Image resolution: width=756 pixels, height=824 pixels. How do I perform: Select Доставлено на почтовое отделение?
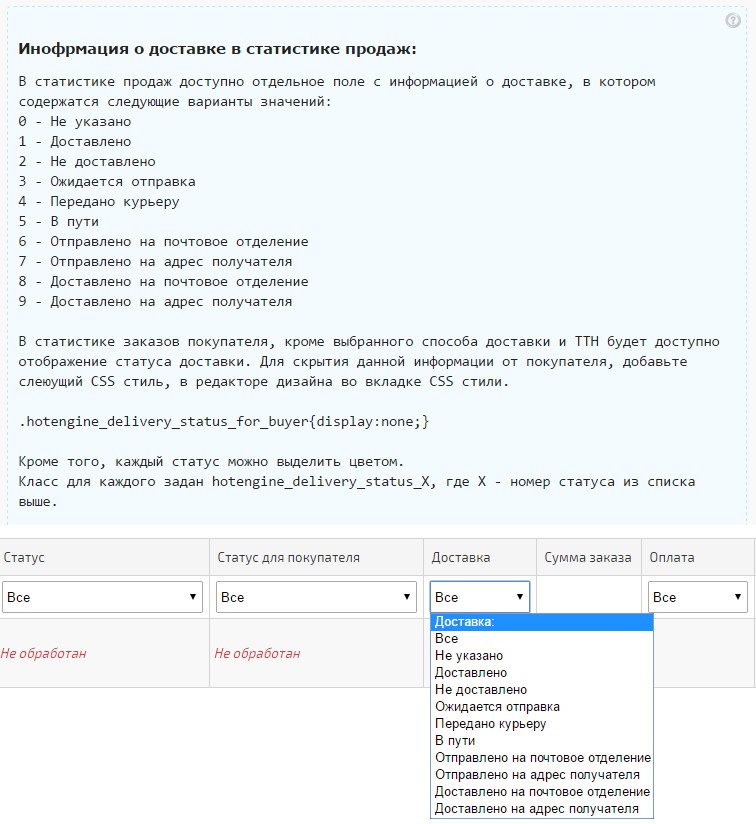pos(542,791)
